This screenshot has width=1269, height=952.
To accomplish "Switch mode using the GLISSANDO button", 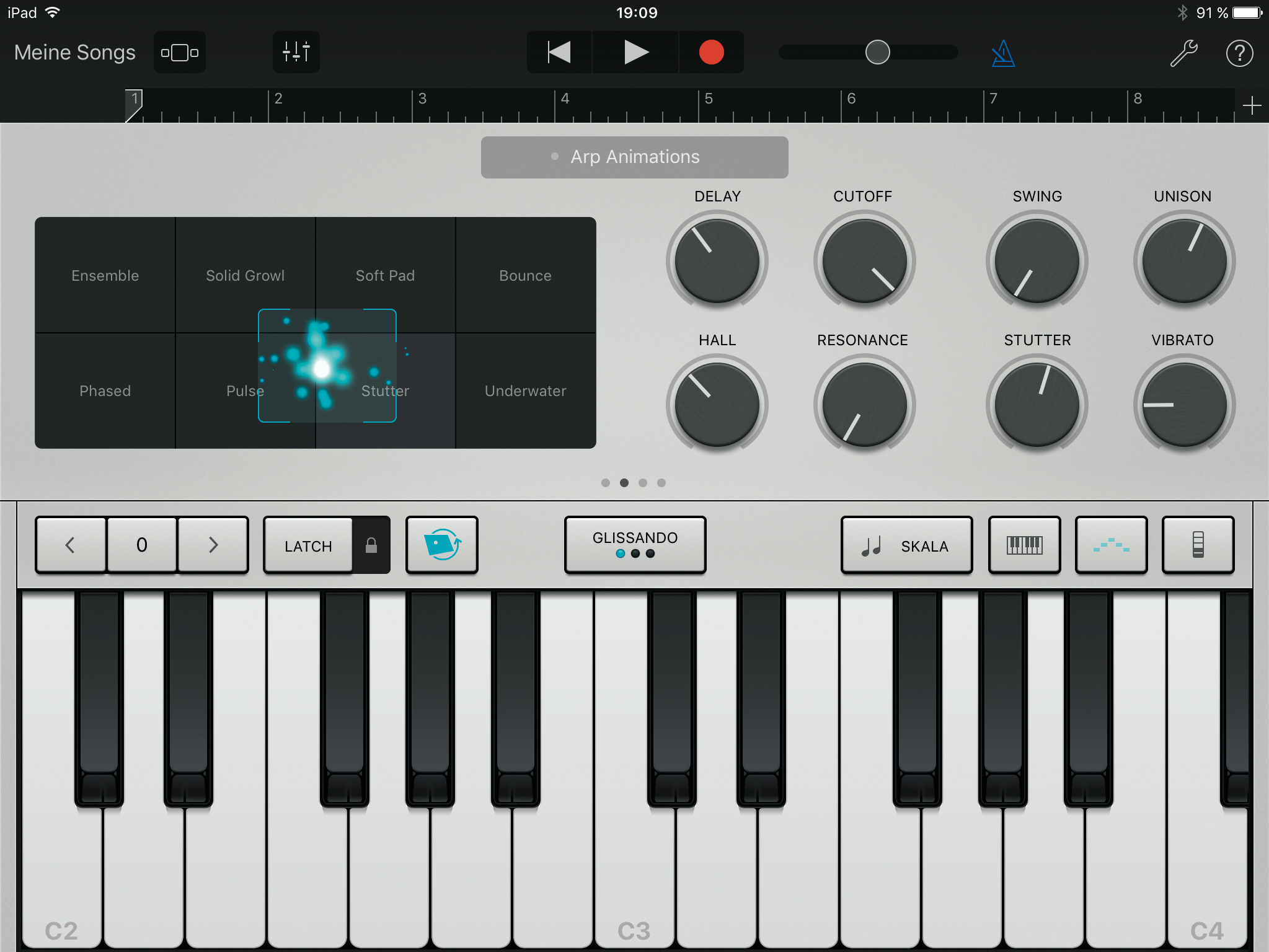I will pos(635,544).
